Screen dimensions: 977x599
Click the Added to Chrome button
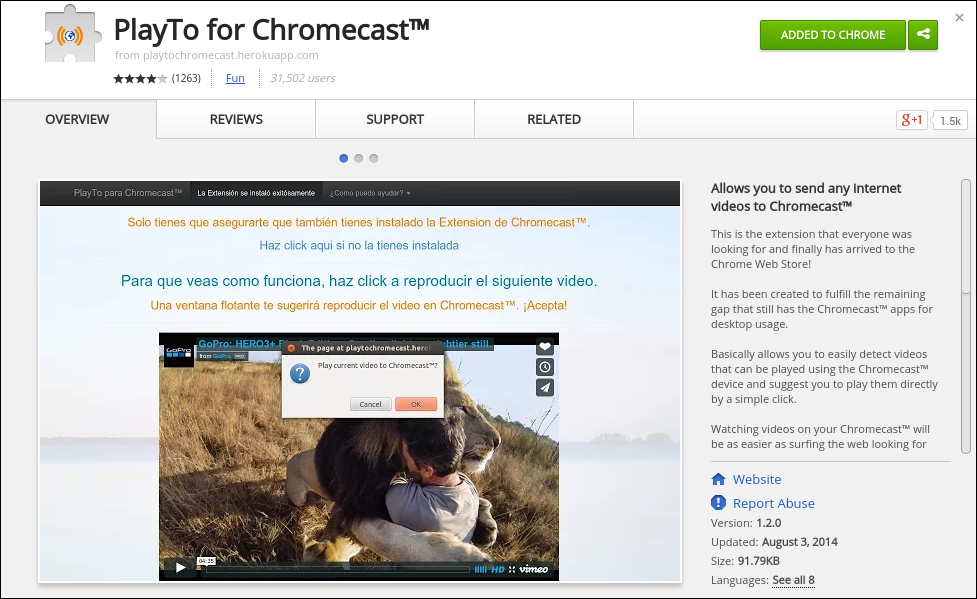click(832, 35)
